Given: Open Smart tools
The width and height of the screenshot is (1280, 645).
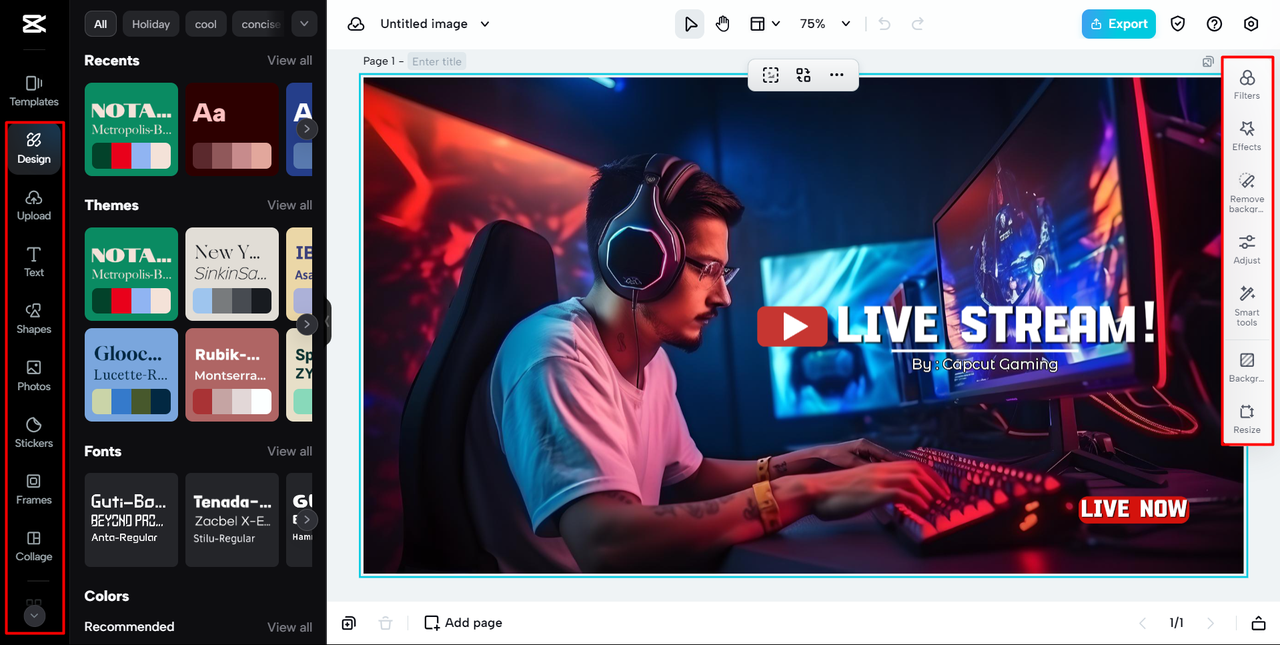Looking at the screenshot, I should pyautogui.click(x=1247, y=305).
